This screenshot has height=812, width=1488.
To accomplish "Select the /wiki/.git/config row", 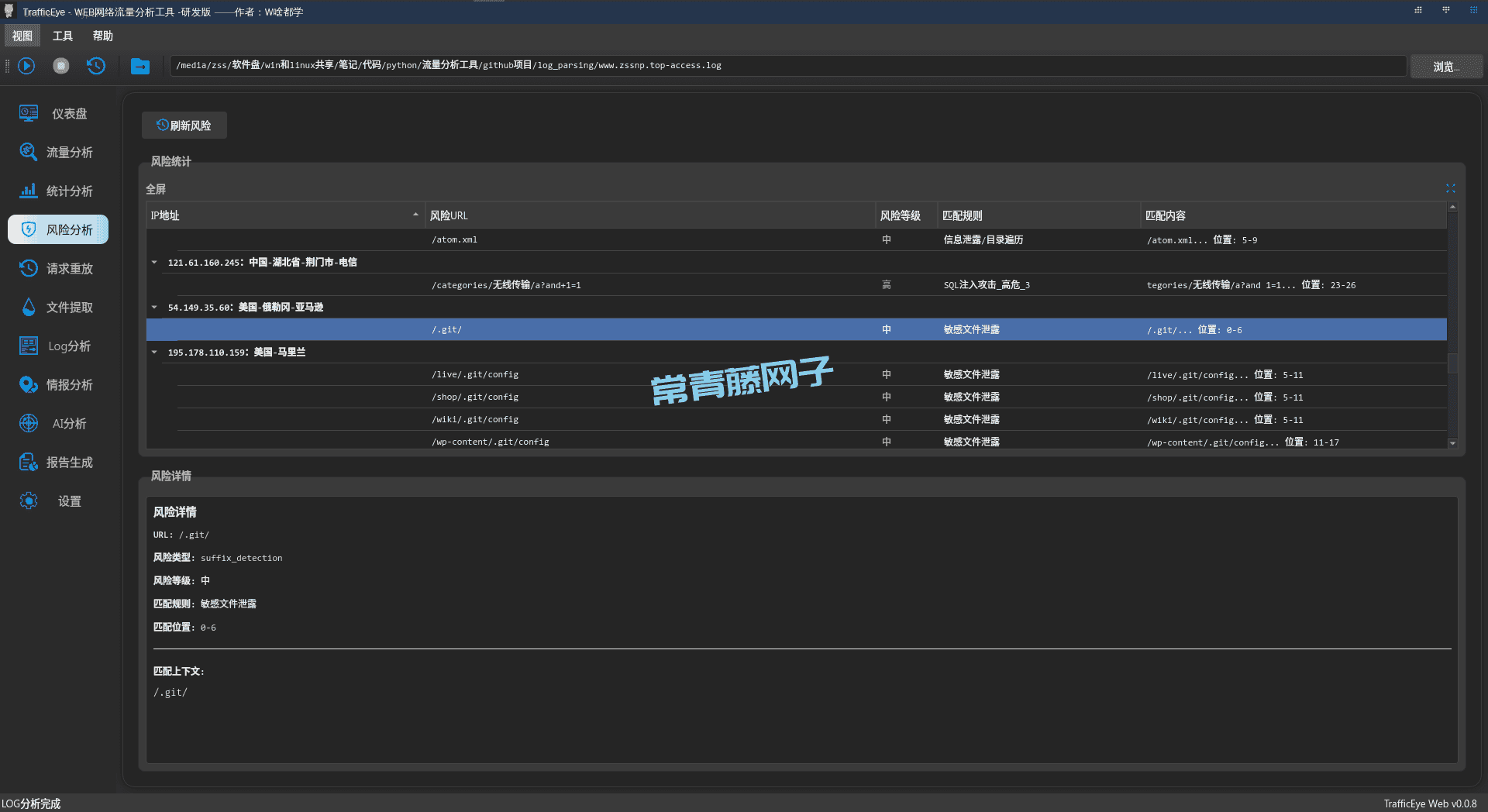I will 796,420.
